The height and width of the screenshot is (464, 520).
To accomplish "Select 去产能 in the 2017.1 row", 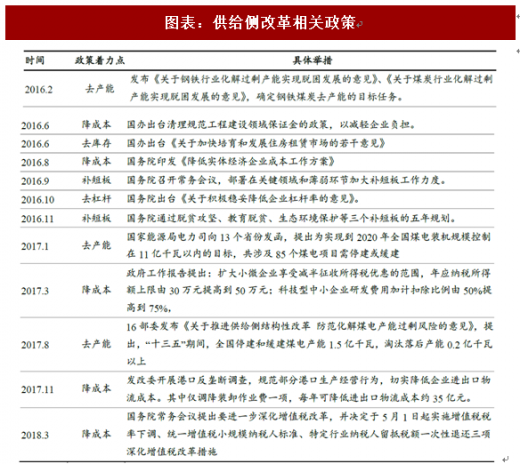I will click(97, 245).
